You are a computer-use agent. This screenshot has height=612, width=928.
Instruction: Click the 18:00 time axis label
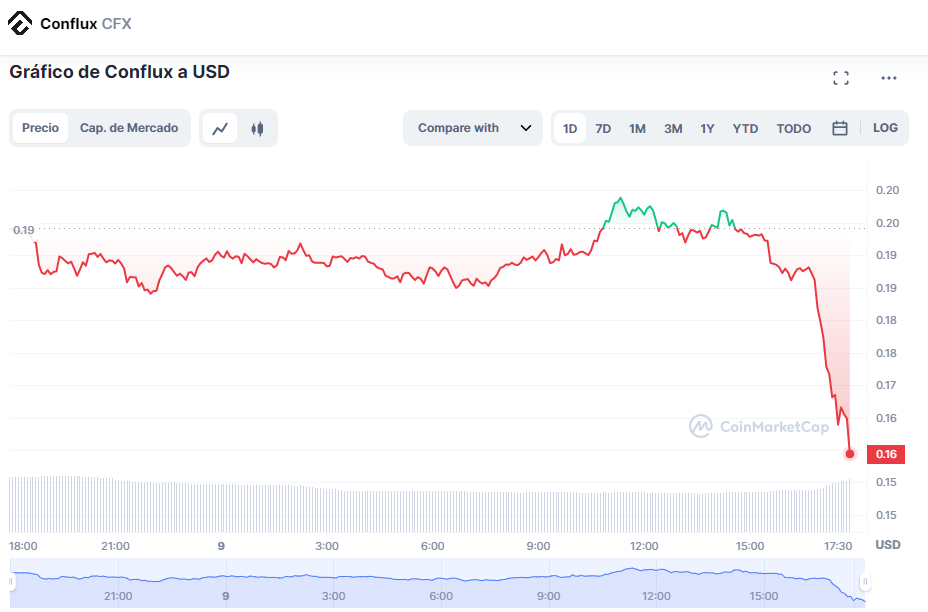click(23, 546)
